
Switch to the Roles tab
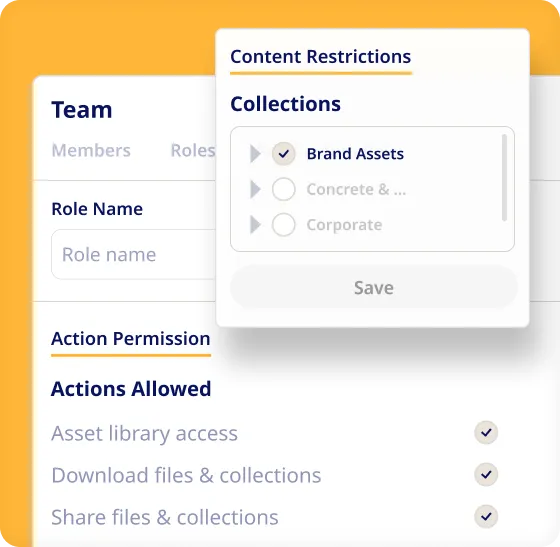pos(193,150)
